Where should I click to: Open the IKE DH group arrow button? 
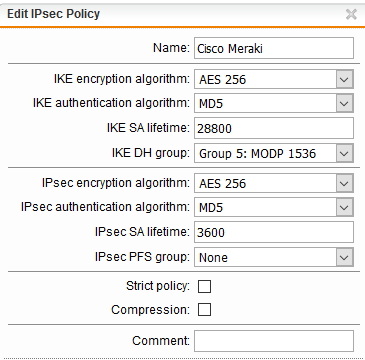(x=344, y=153)
